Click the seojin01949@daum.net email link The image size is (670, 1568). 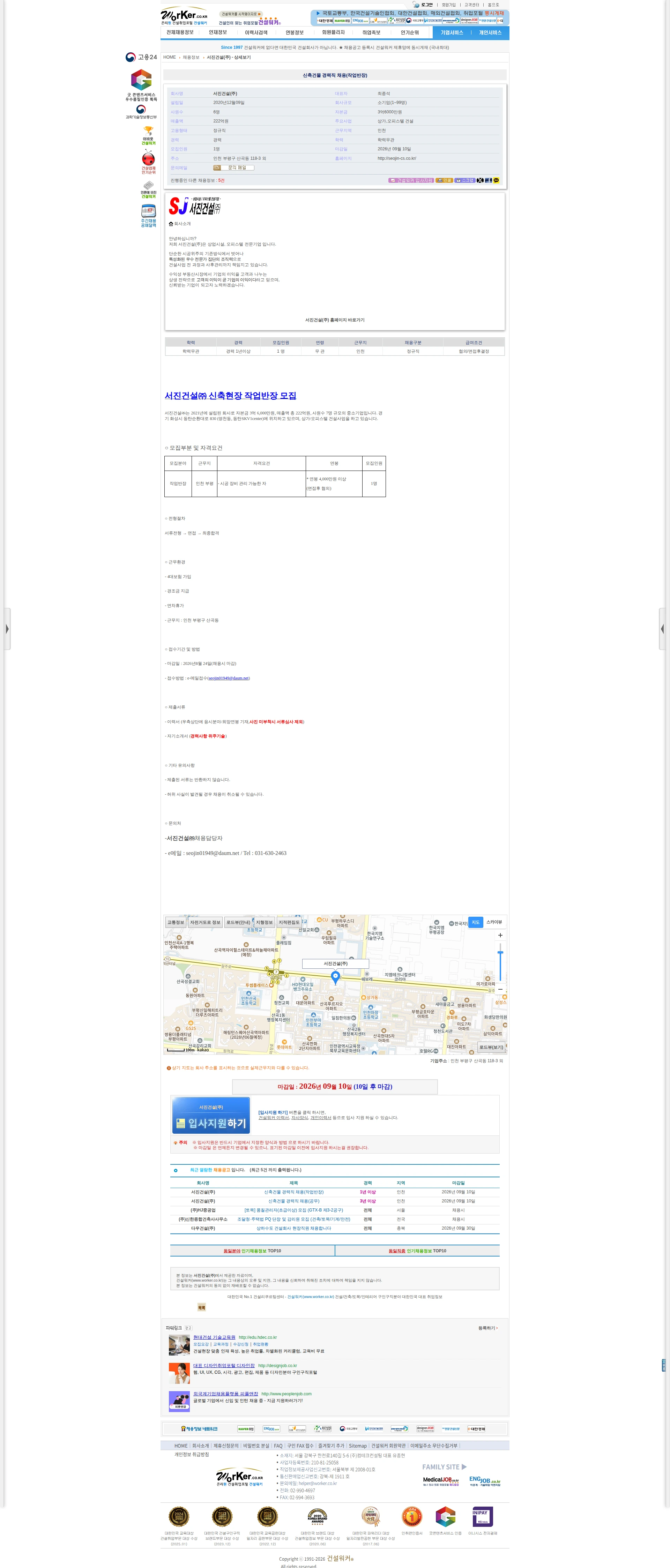pos(229,678)
